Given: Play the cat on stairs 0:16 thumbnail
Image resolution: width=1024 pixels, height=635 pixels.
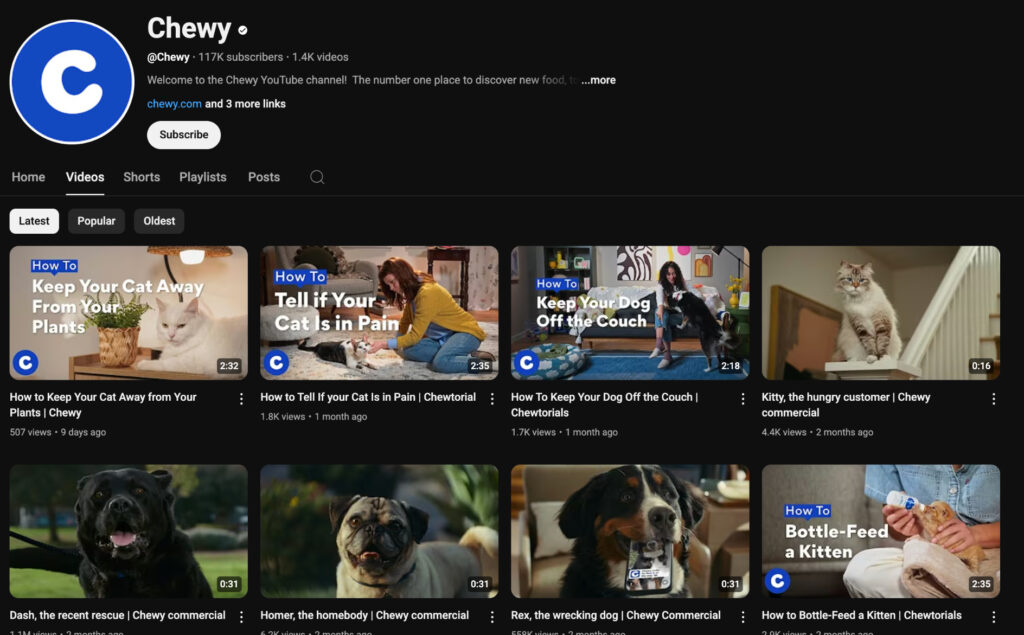Looking at the screenshot, I should coord(881,313).
